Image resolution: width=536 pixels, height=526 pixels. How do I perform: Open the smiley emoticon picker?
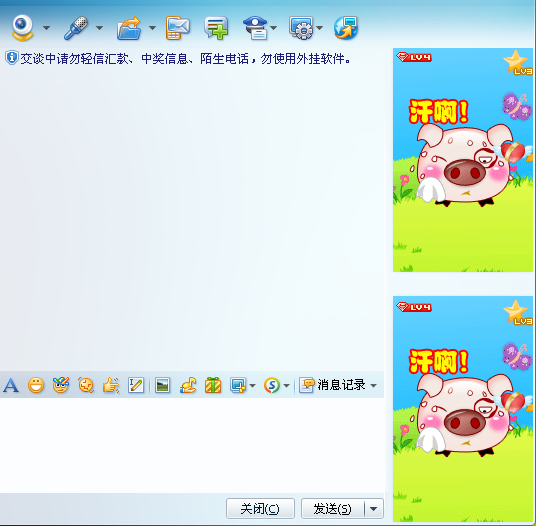click(x=36, y=386)
